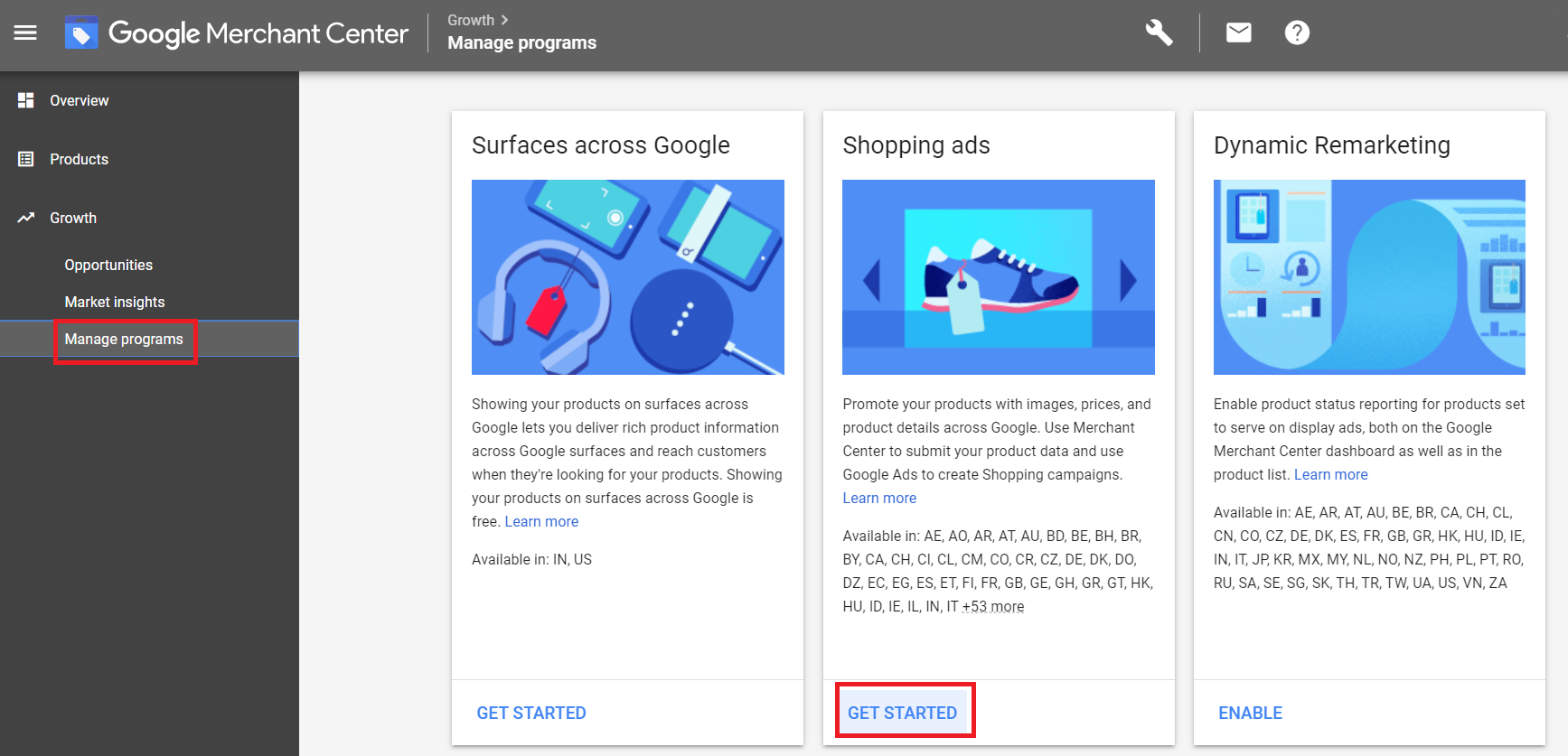The image size is (1568, 756).
Task: Get started with Surfaces across Google
Action: tap(531, 713)
